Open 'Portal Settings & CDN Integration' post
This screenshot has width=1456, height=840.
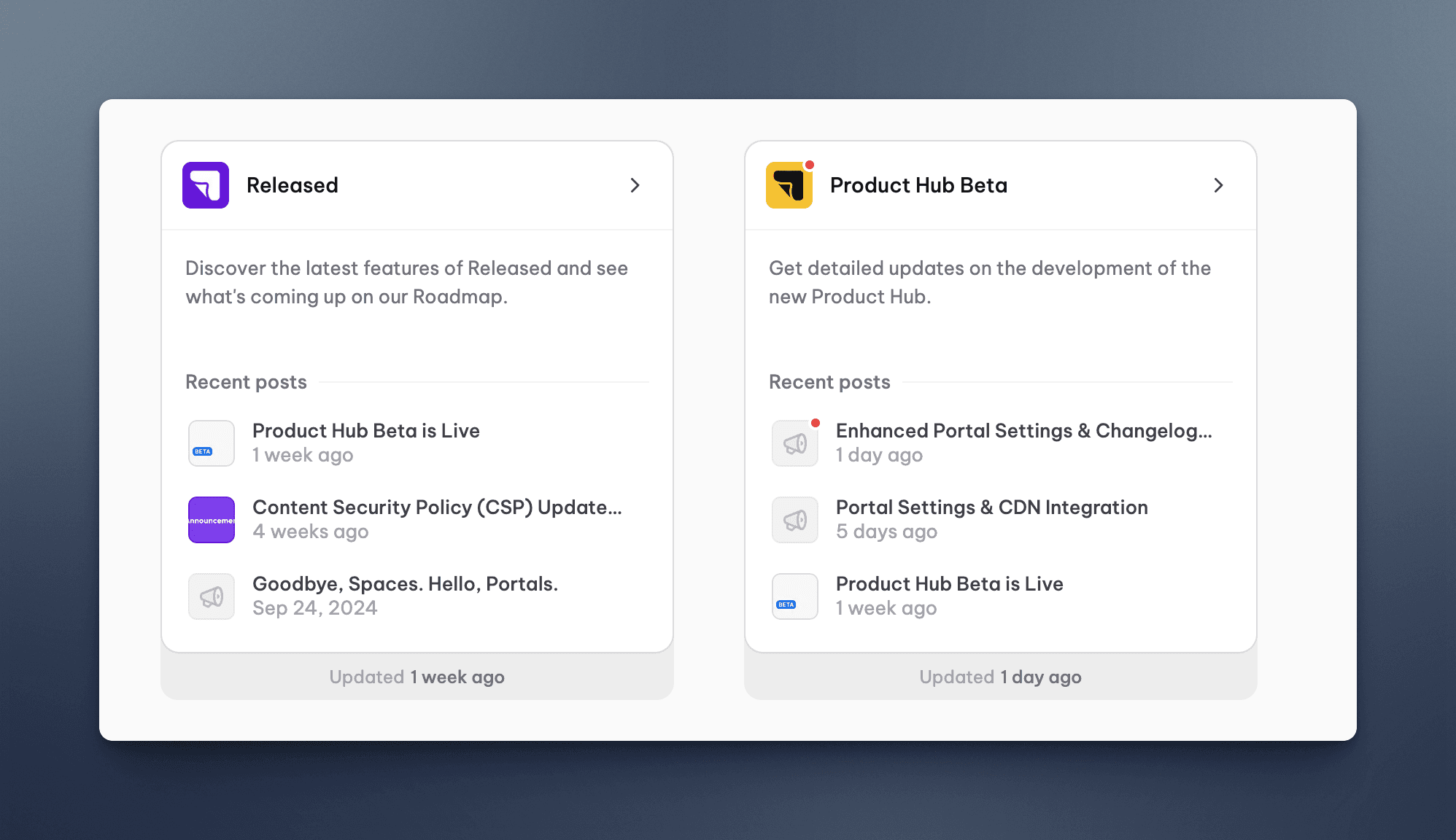click(x=992, y=507)
